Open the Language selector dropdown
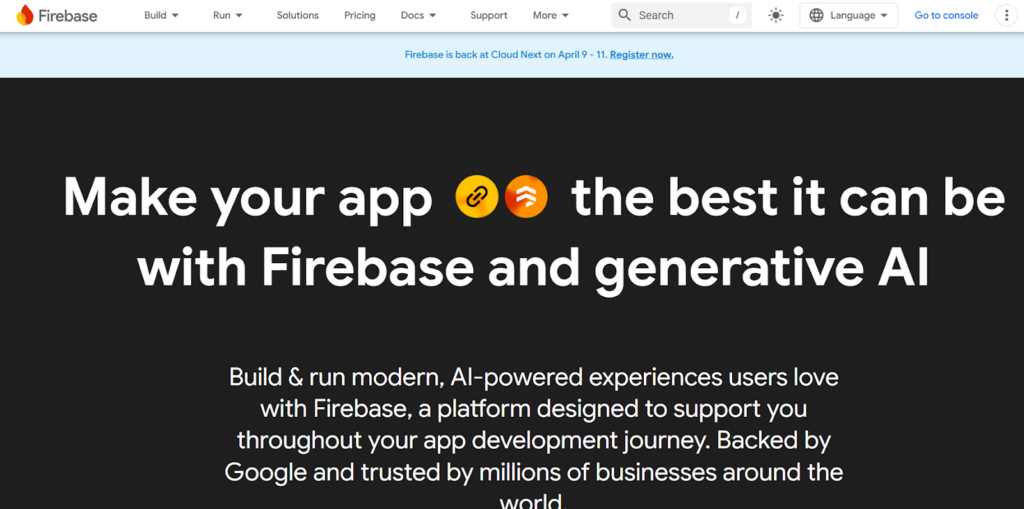 (x=848, y=16)
